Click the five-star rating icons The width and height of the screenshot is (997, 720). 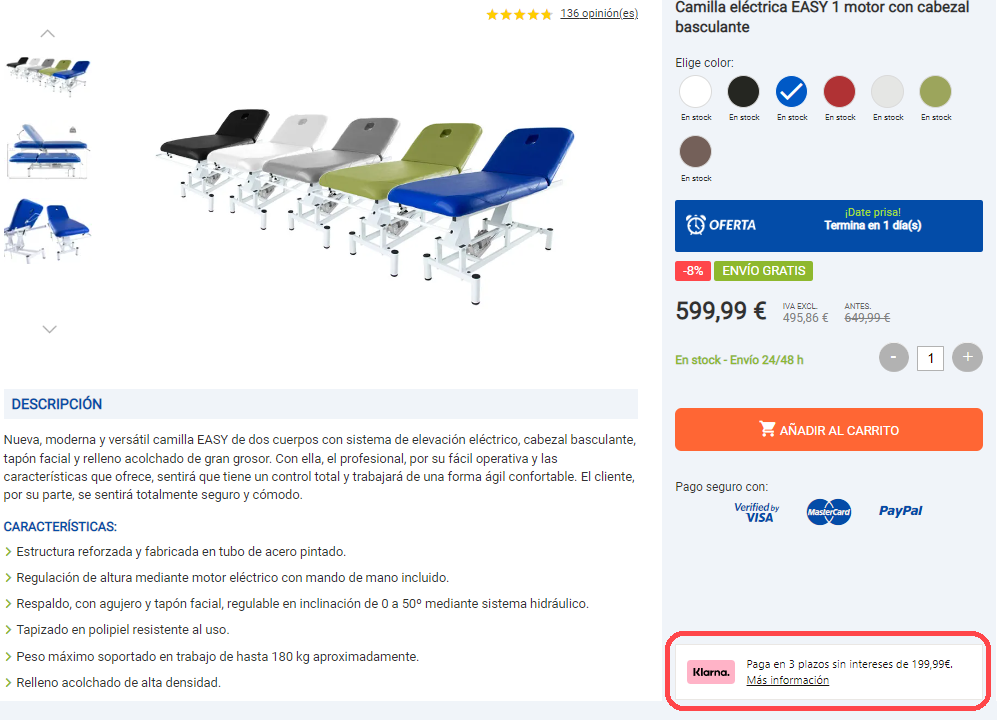(519, 14)
